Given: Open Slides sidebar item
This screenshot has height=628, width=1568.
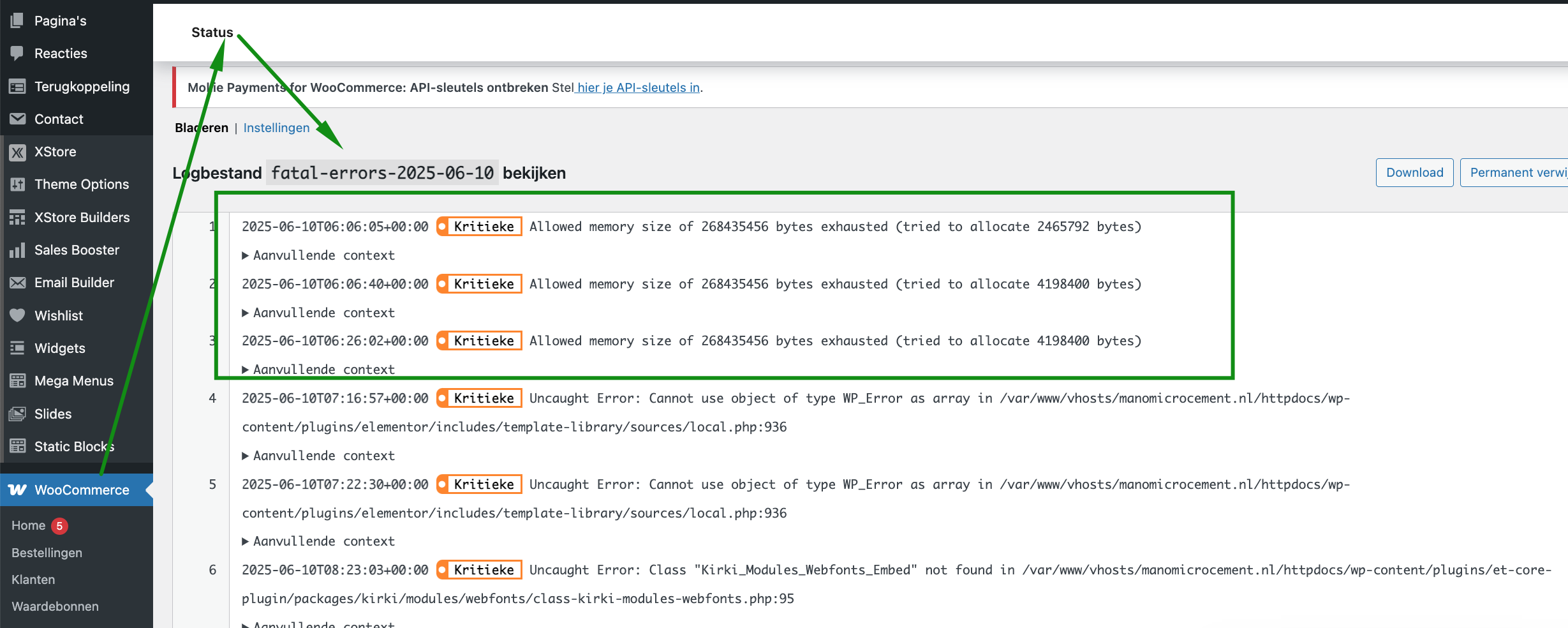Looking at the screenshot, I should pos(53,414).
